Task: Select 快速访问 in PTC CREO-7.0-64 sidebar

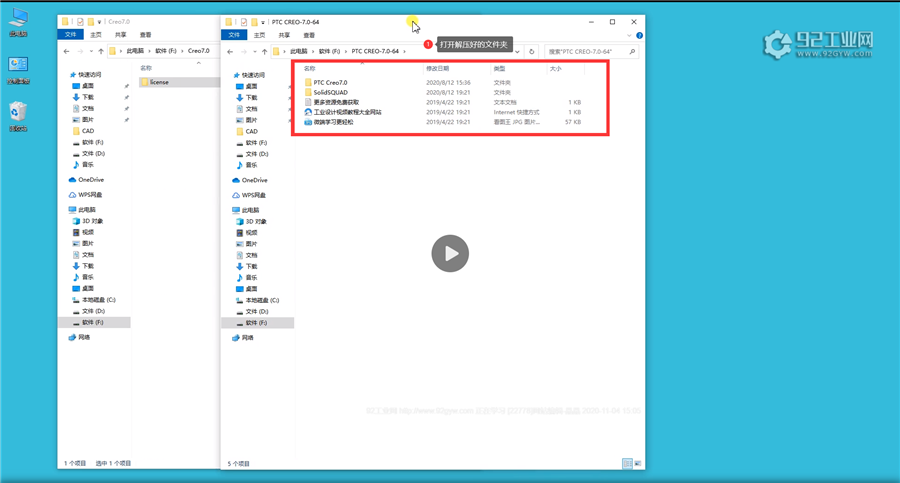Action: click(249, 75)
